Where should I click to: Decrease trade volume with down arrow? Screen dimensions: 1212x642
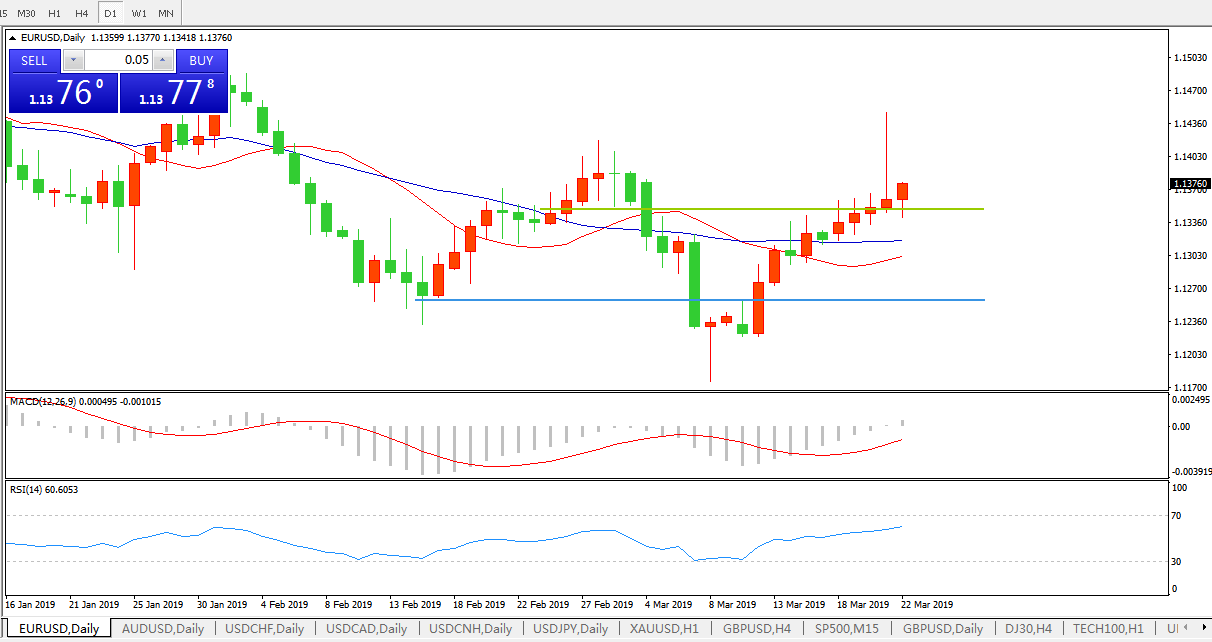[73, 60]
